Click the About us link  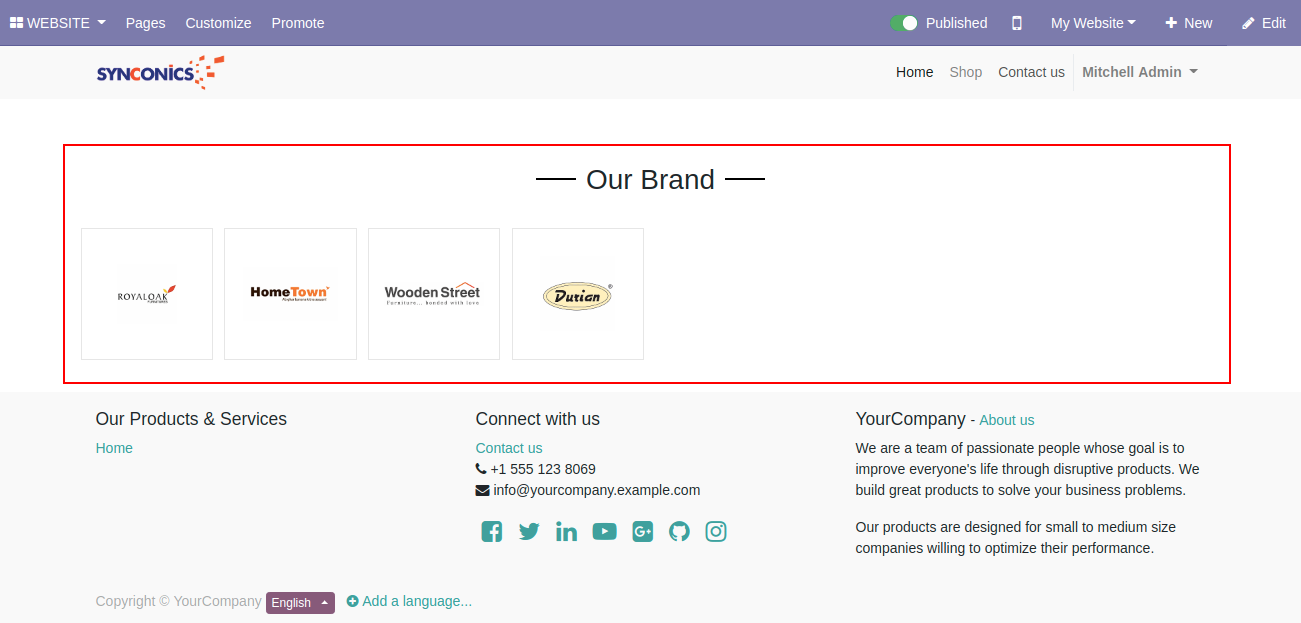1007,420
